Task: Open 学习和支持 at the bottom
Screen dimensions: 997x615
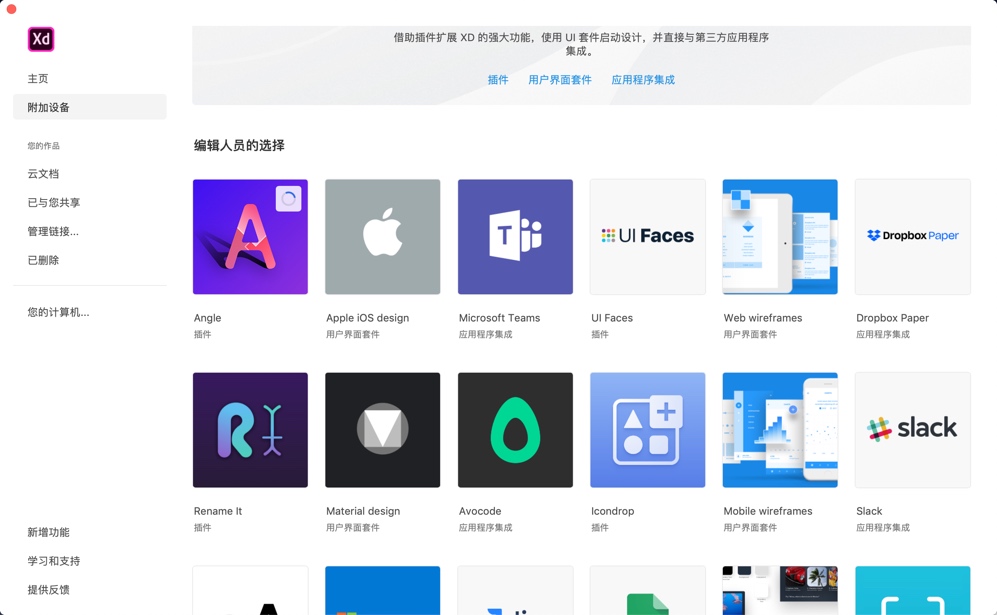Action: [x=52, y=561]
